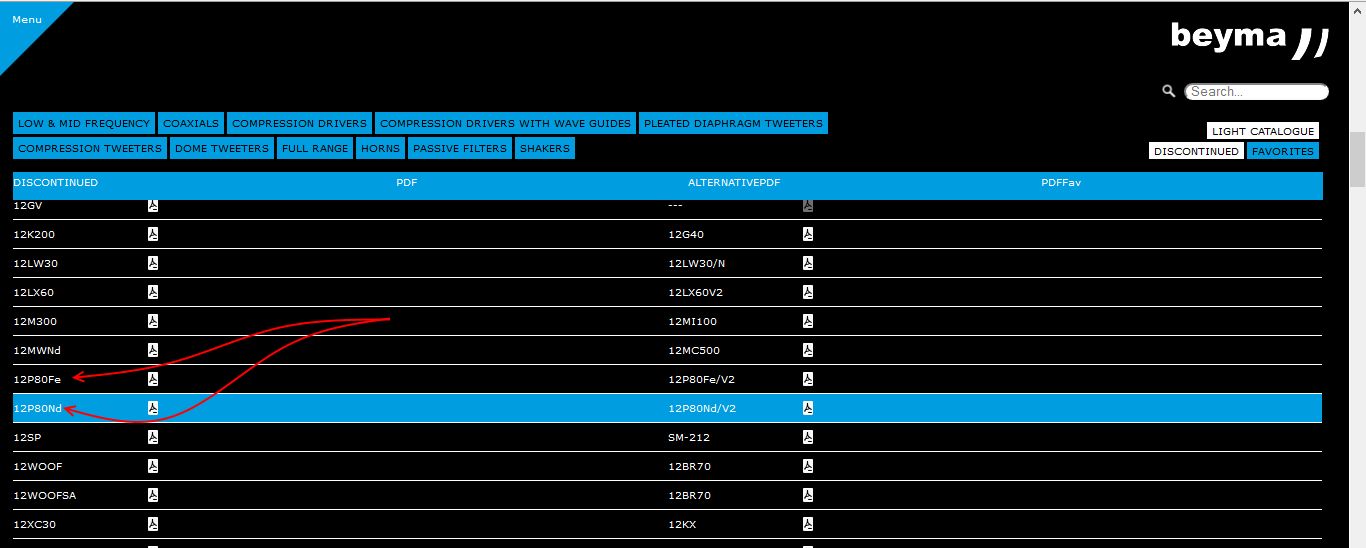Click alternative model 12MI100 text
The height and width of the screenshot is (548, 1366).
coord(692,322)
